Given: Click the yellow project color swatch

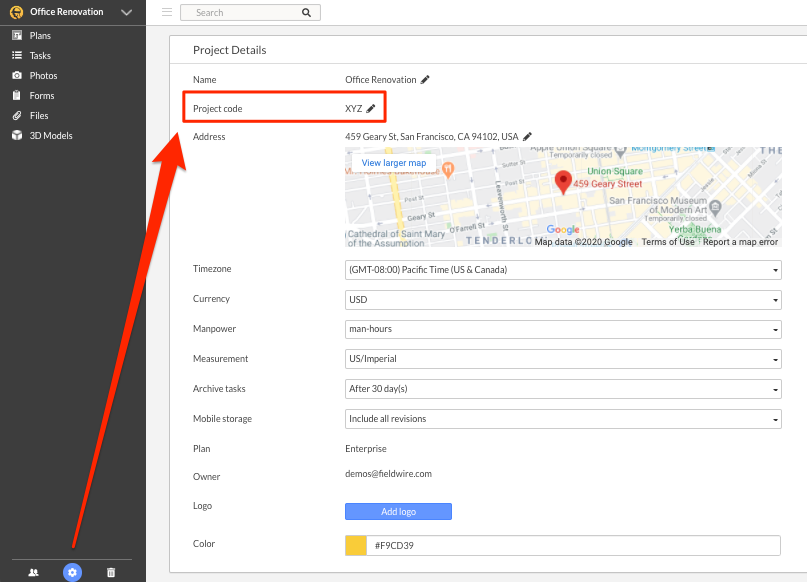Looking at the screenshot, I should [x=356, y=545].
